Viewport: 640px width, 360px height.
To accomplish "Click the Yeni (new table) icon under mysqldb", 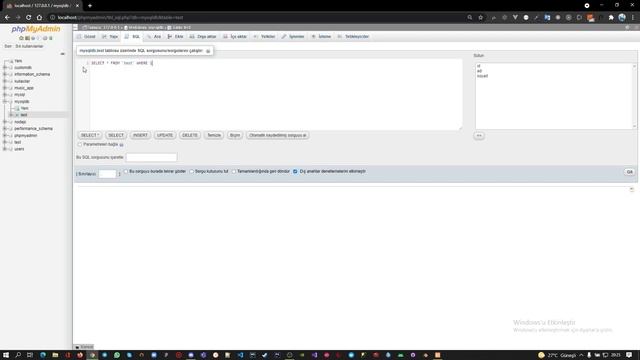I will [x=17, y=108].
